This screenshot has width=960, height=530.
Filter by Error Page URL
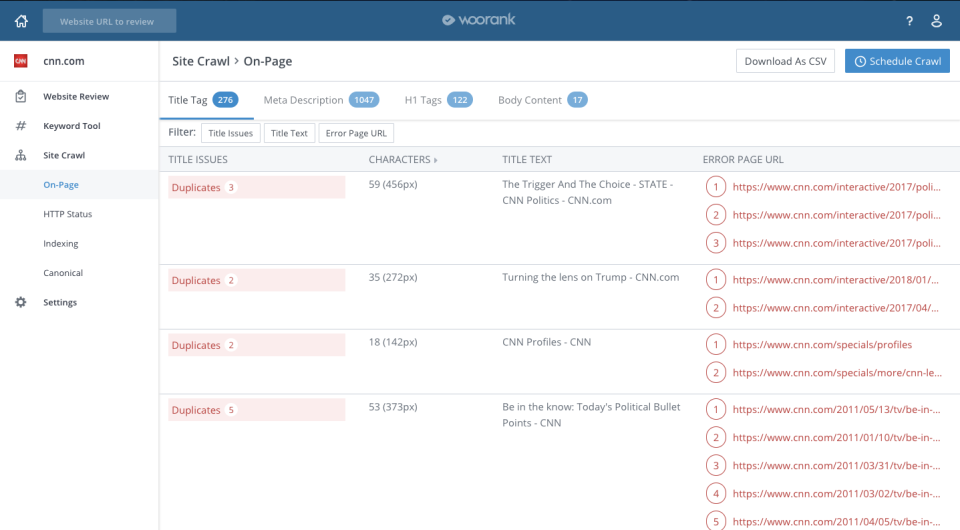356,133
